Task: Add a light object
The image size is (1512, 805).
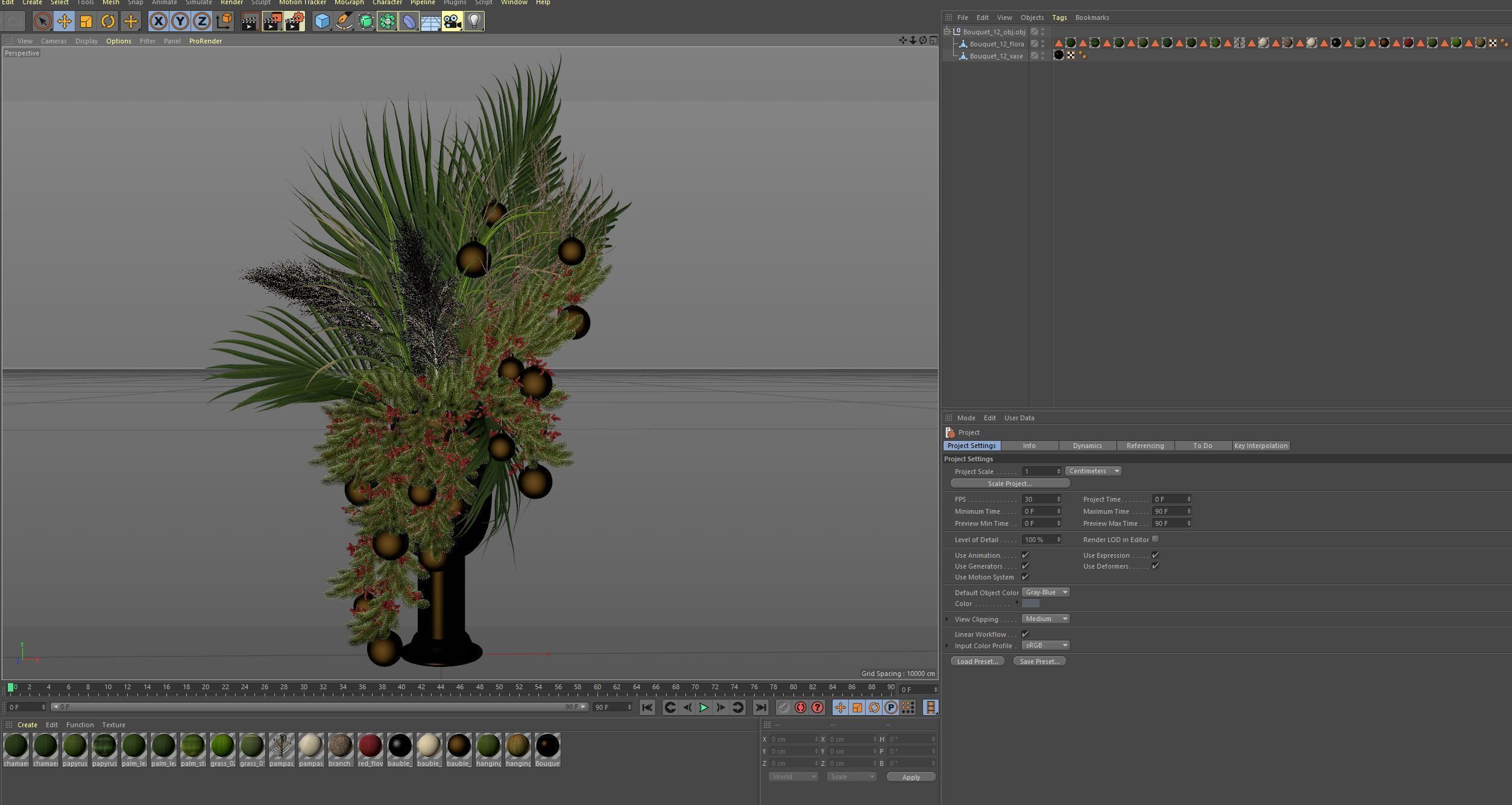Action: [x=474, y=22]
